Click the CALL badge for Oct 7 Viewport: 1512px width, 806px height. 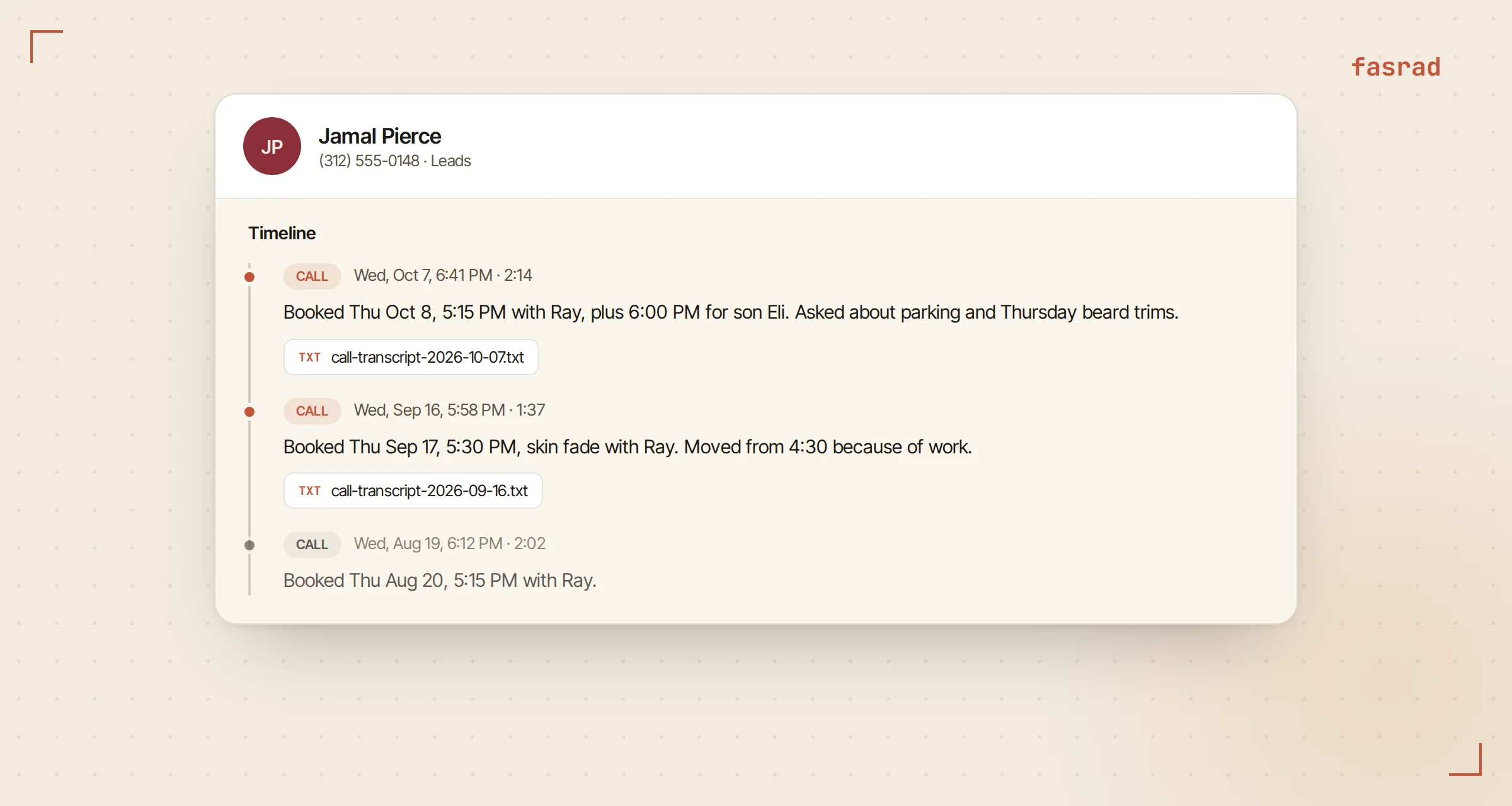coord(312,276)
